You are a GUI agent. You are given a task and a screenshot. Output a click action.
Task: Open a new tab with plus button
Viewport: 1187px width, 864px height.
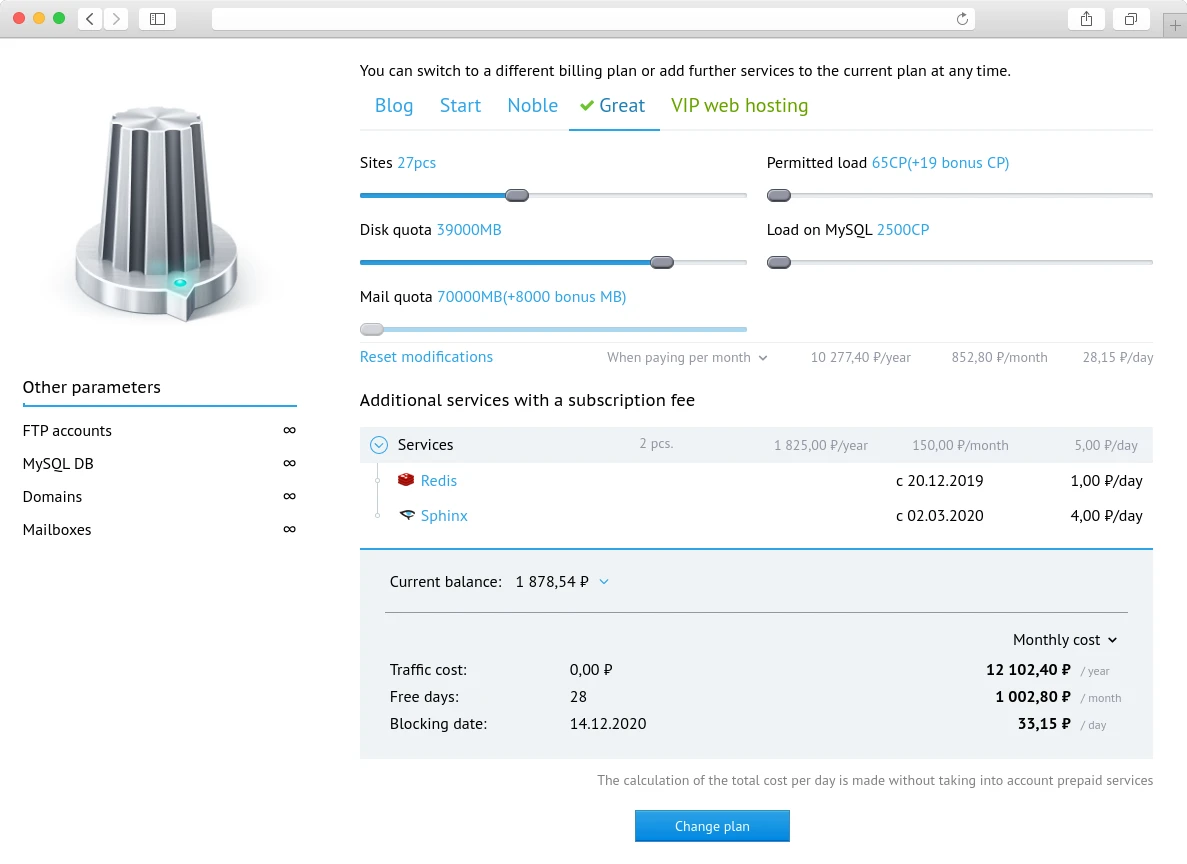1175,27
